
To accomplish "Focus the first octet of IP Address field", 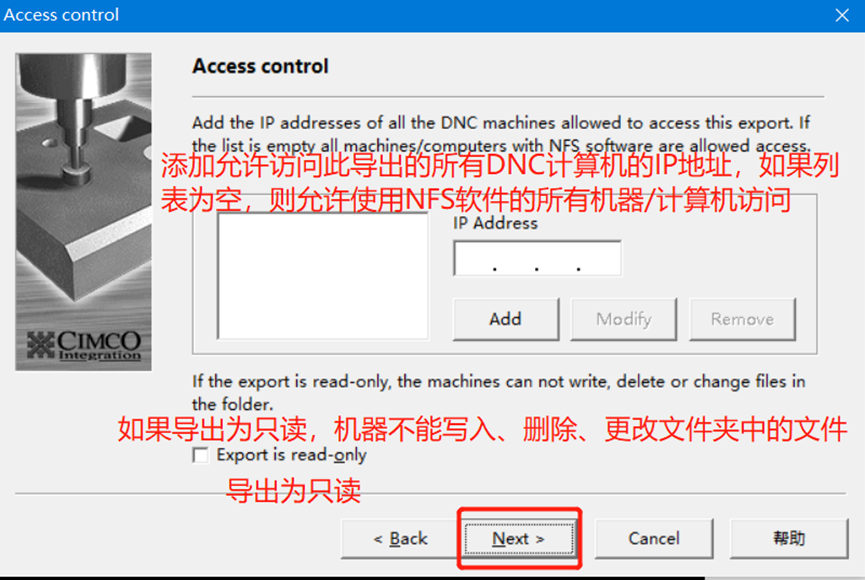I will point(474,258).
